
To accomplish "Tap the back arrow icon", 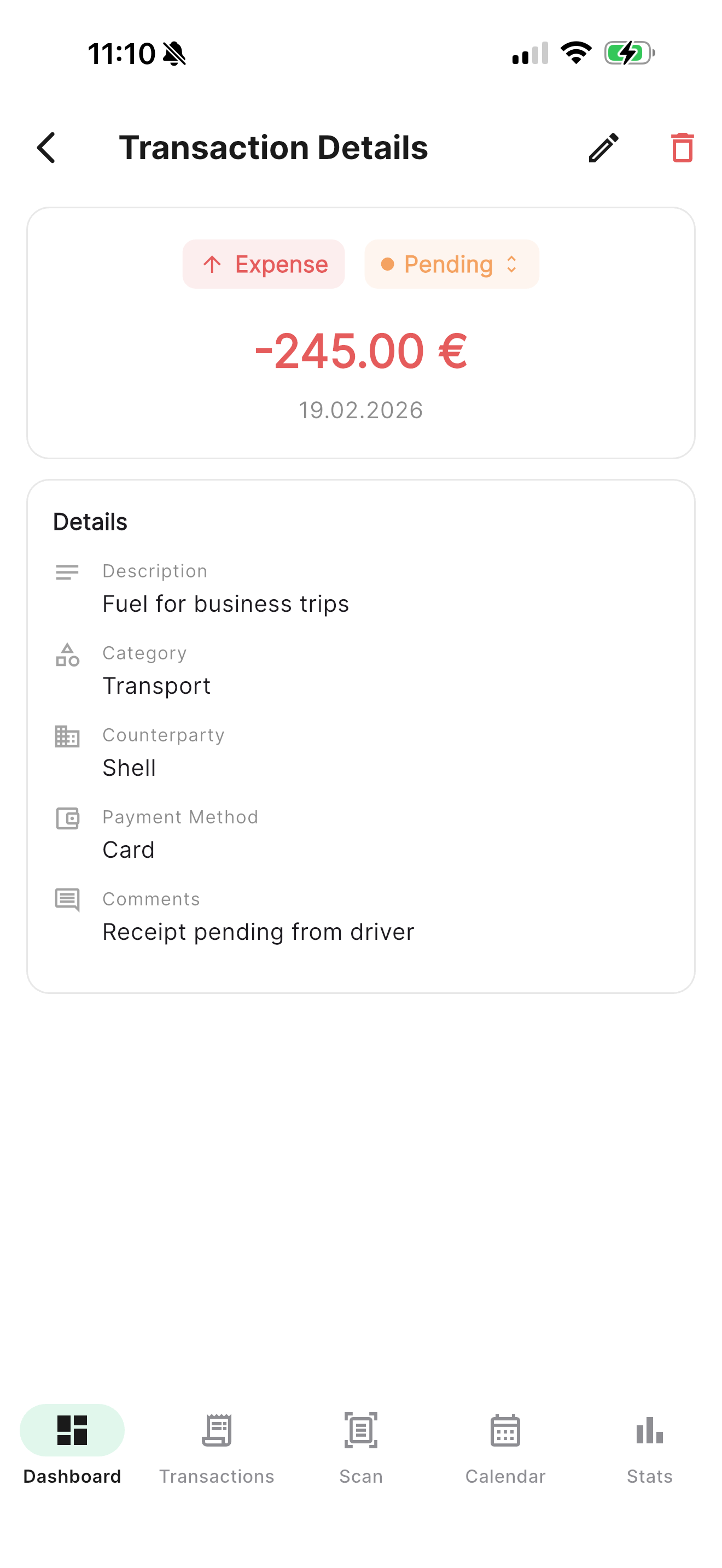I will point(46,148).
